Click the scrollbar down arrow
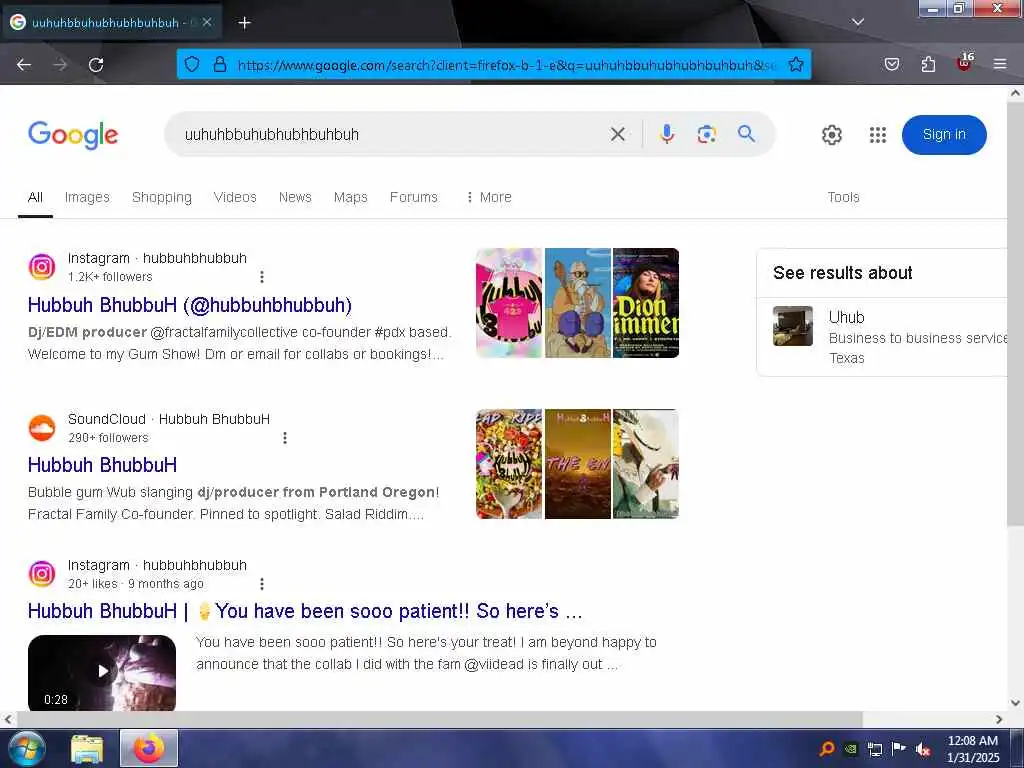The width and height of the screenshot is (1024, 768). click(1016, 703)
